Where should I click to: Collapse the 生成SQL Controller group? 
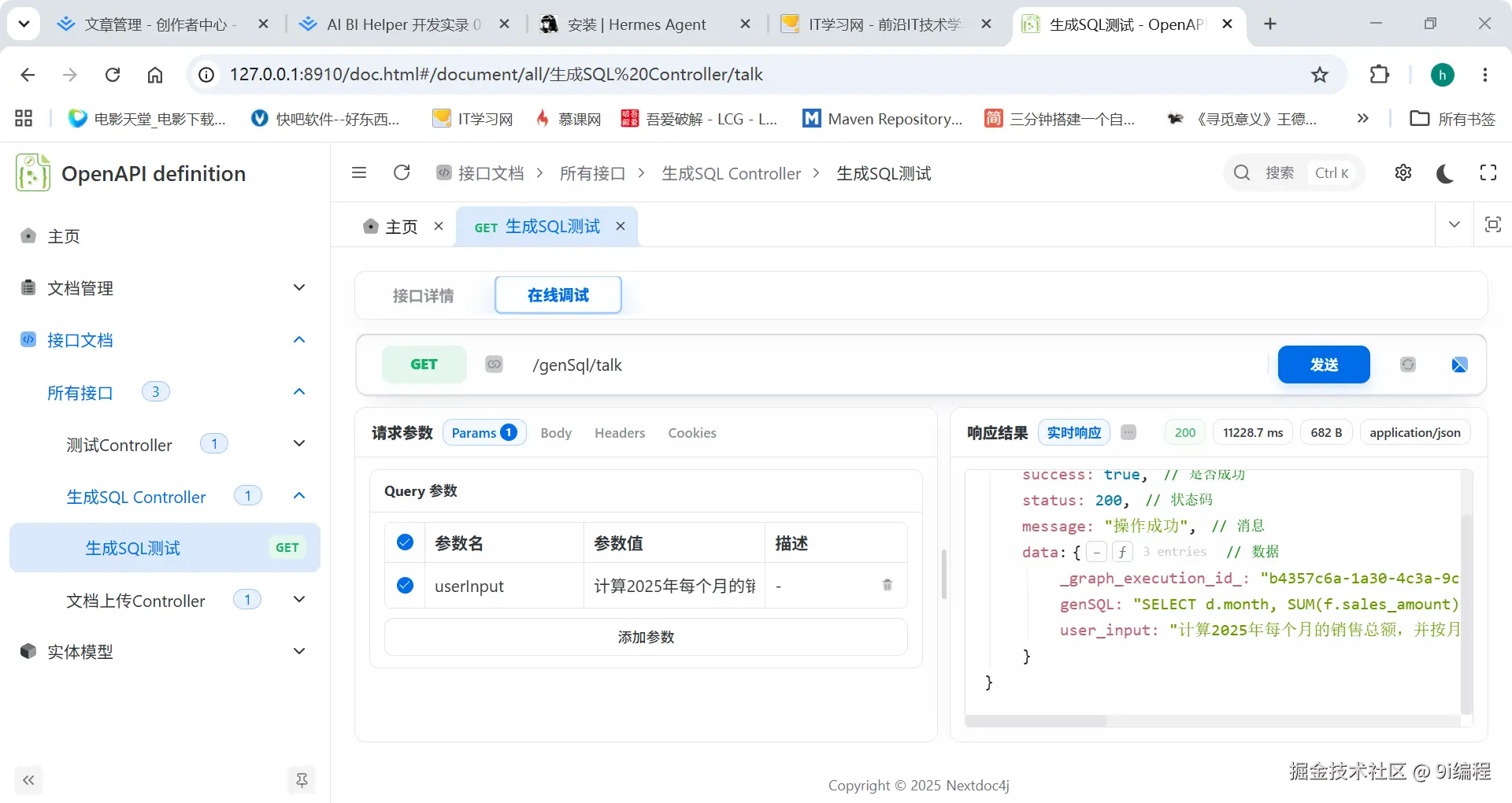click(x=165, y=495)
